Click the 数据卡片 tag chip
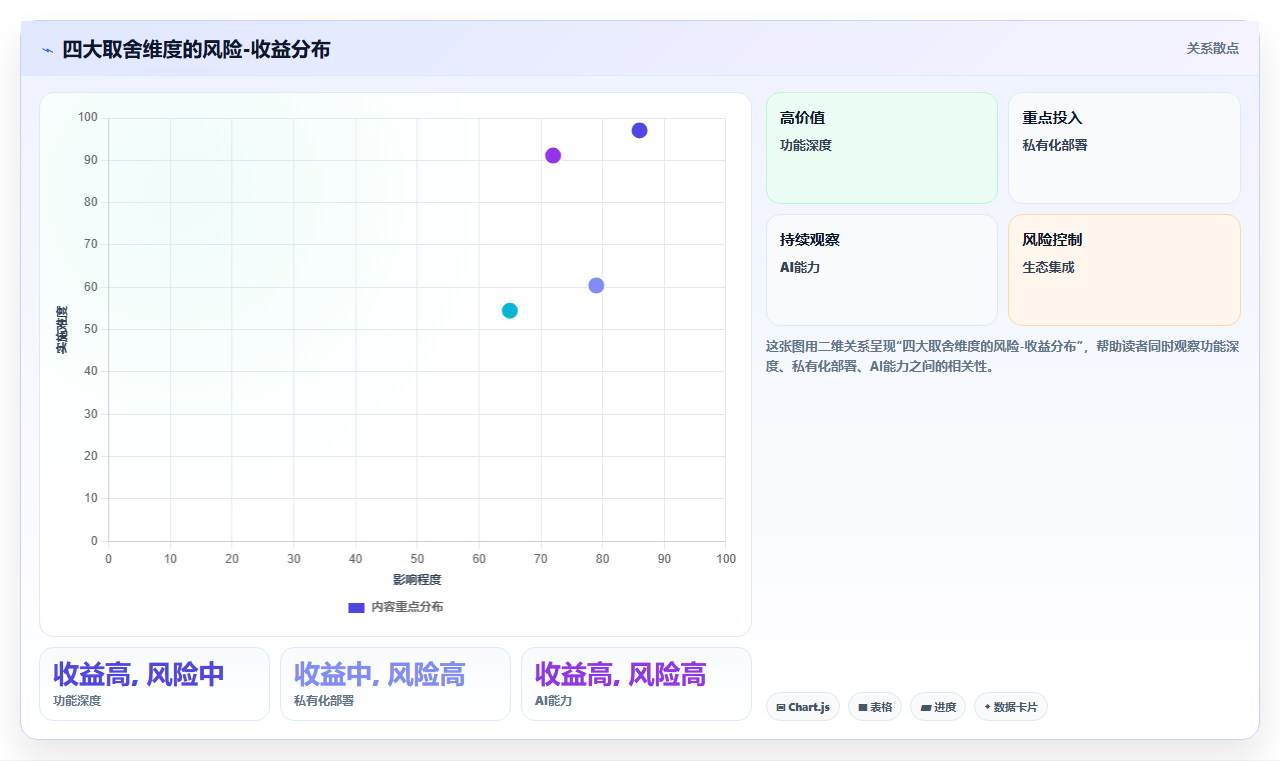 pyautogui.click(x=1011, y=707)
